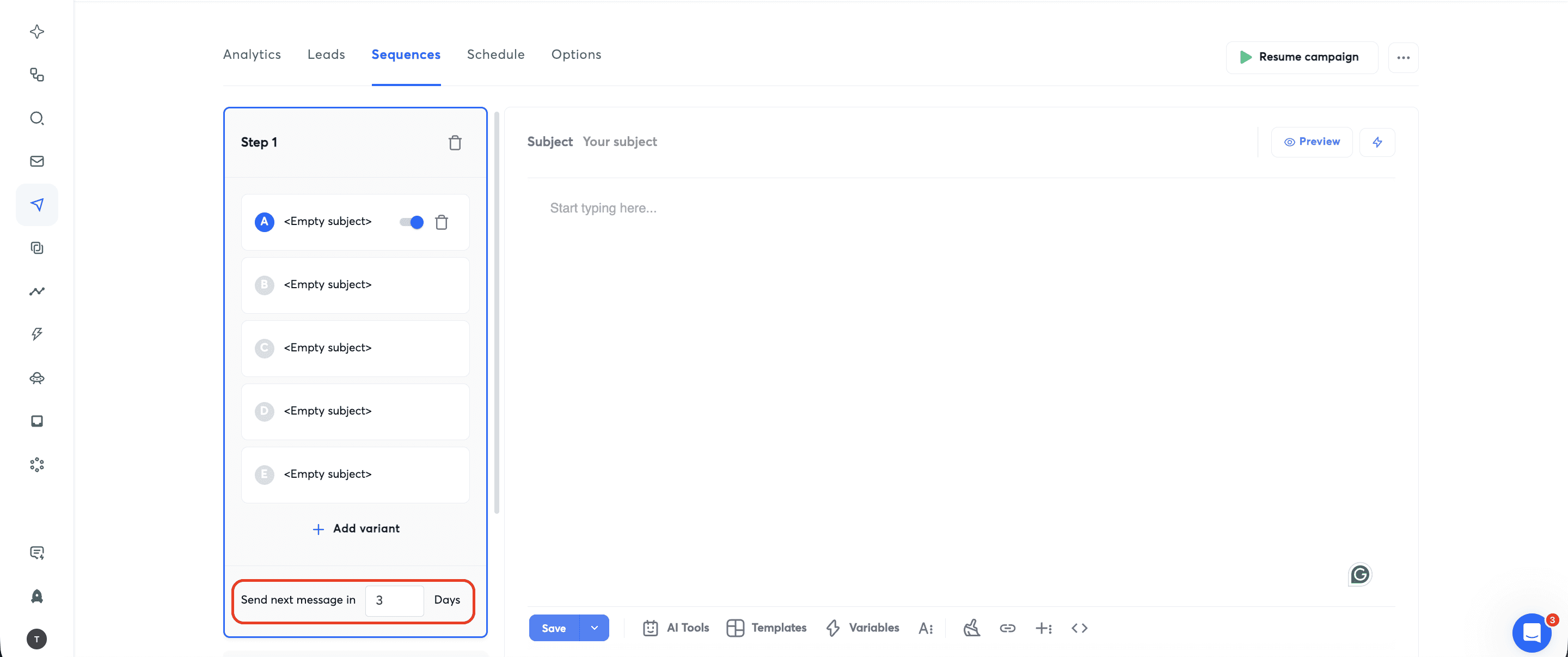Open the Templates panel

pos(767,628)
